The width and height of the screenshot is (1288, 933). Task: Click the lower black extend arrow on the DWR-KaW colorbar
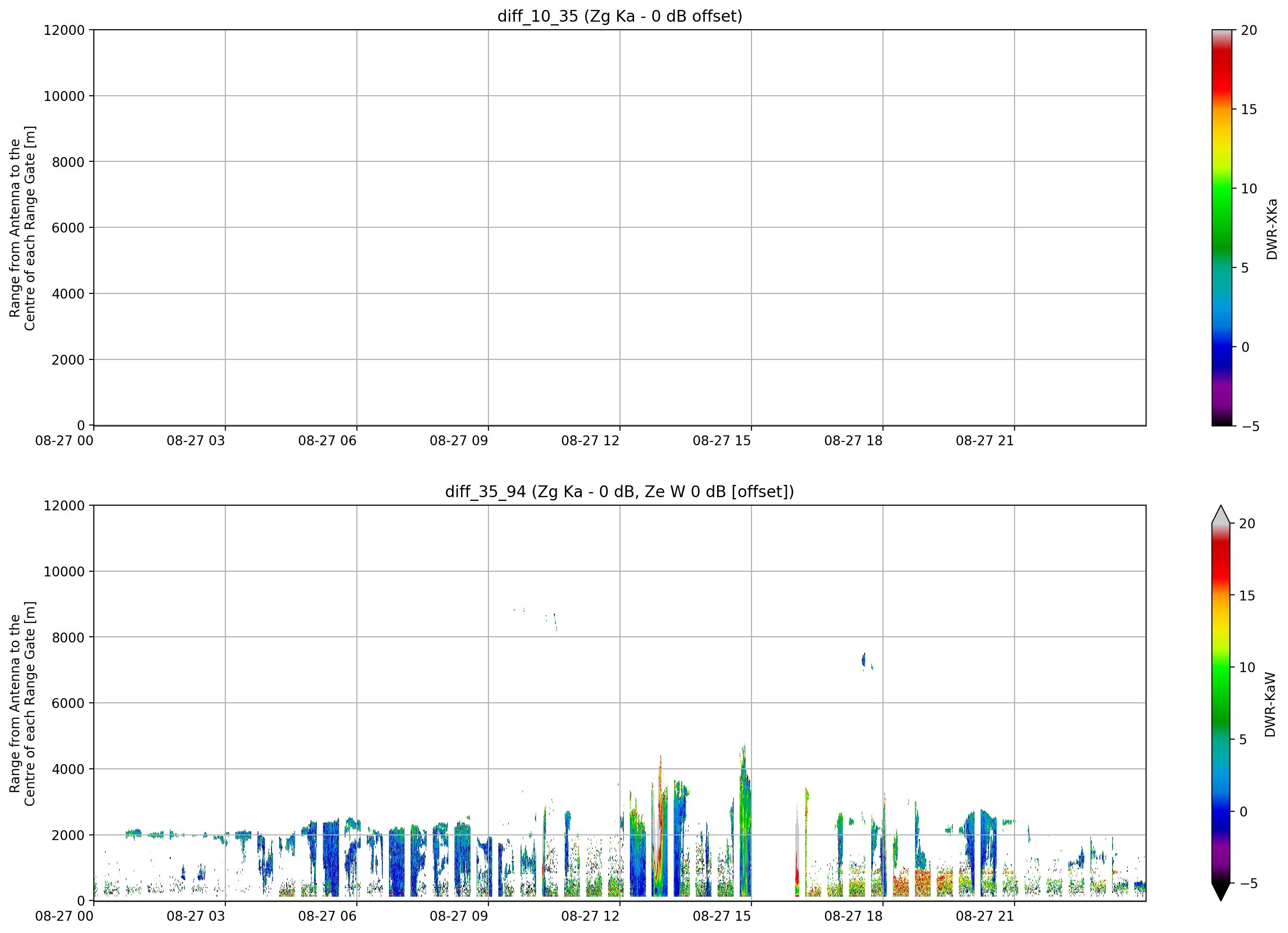tap(1221, 891)
